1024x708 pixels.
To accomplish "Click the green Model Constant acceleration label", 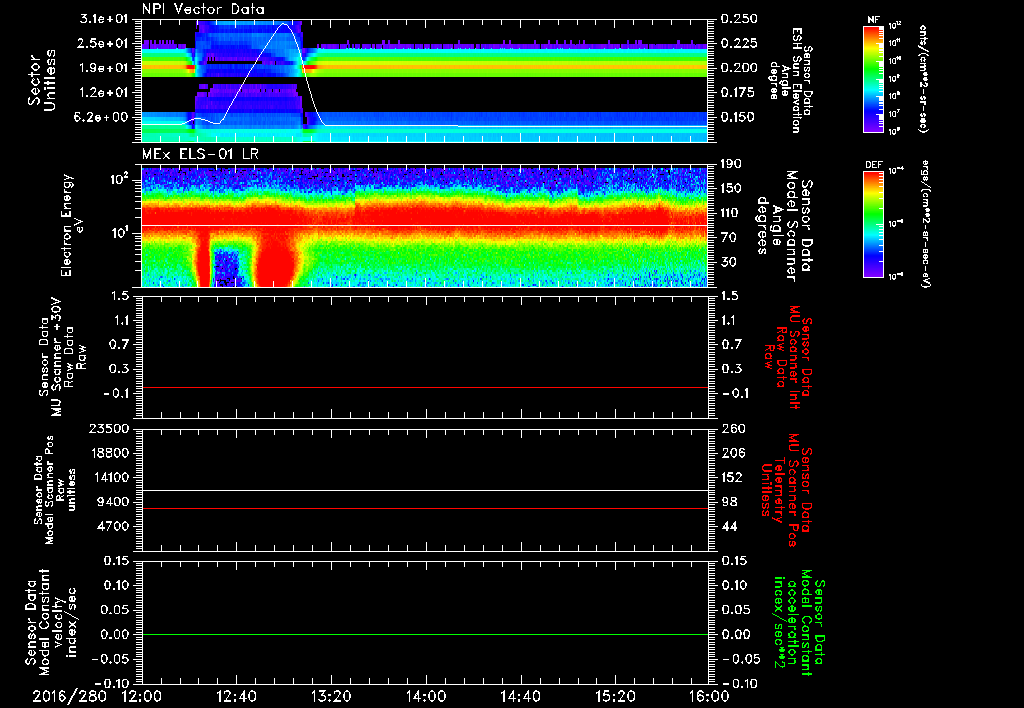I will pos(798,623).
